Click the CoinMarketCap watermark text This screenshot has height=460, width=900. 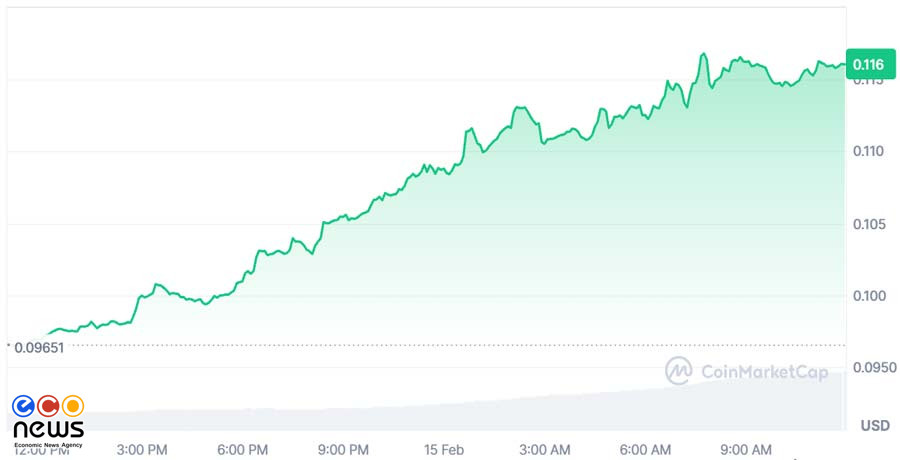click(765, 372)
